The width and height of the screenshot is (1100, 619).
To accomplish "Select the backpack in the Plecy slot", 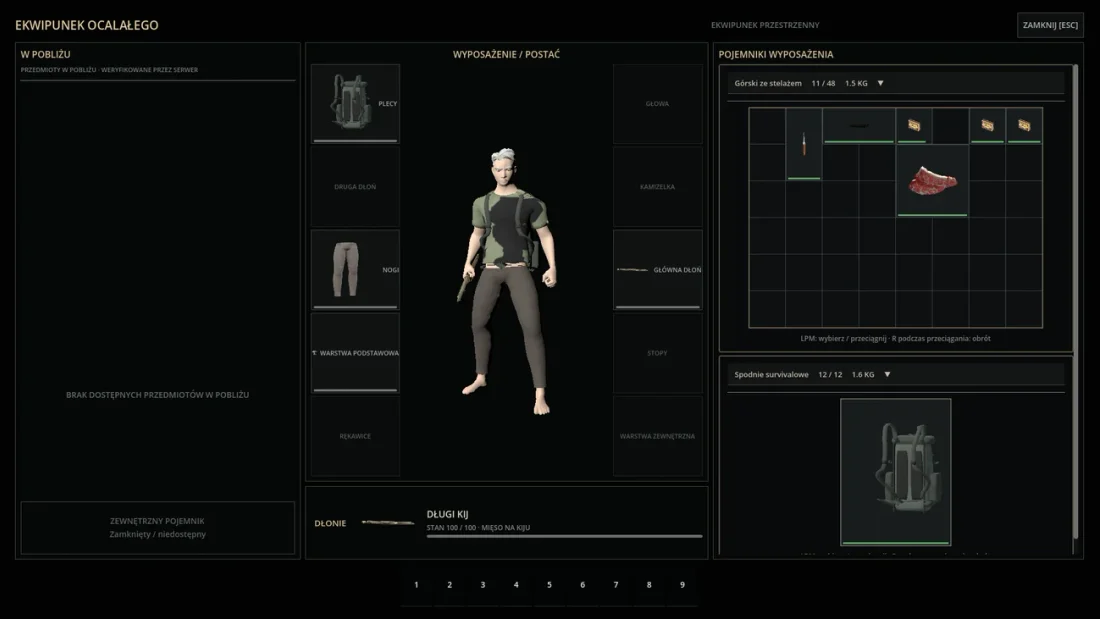I will pos(355,103).
